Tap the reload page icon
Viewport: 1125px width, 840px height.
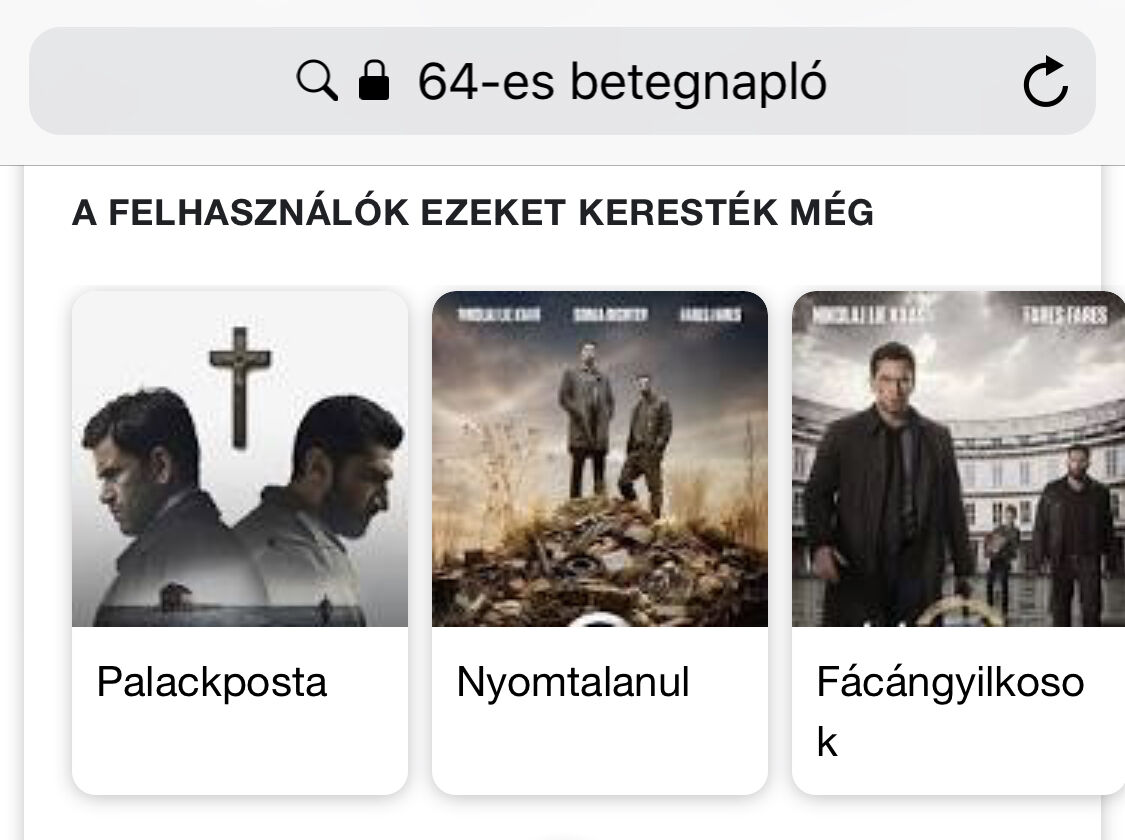click(1046, 82)
